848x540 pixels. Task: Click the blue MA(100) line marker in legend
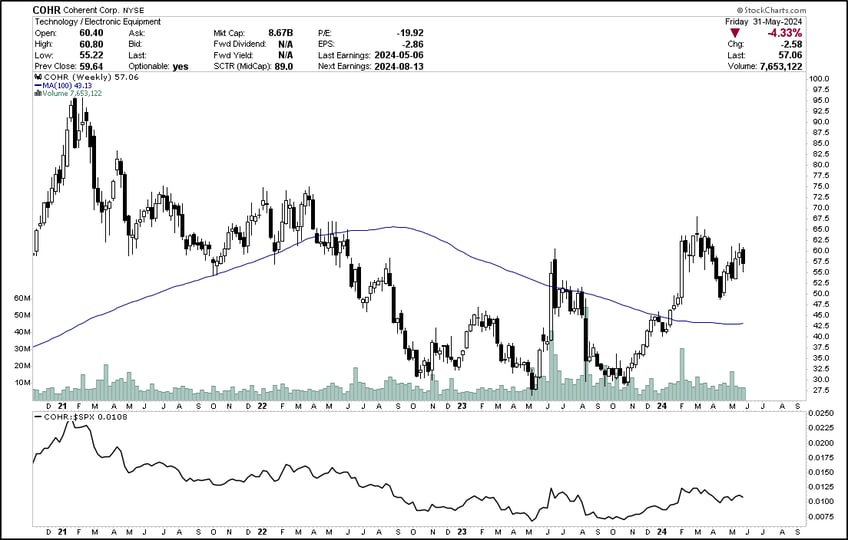(38, 85)
